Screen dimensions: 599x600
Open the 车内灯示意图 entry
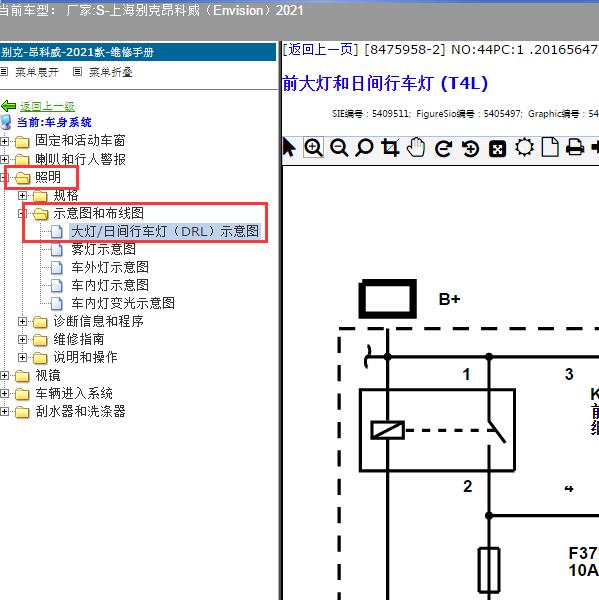[x=110, y=285]
